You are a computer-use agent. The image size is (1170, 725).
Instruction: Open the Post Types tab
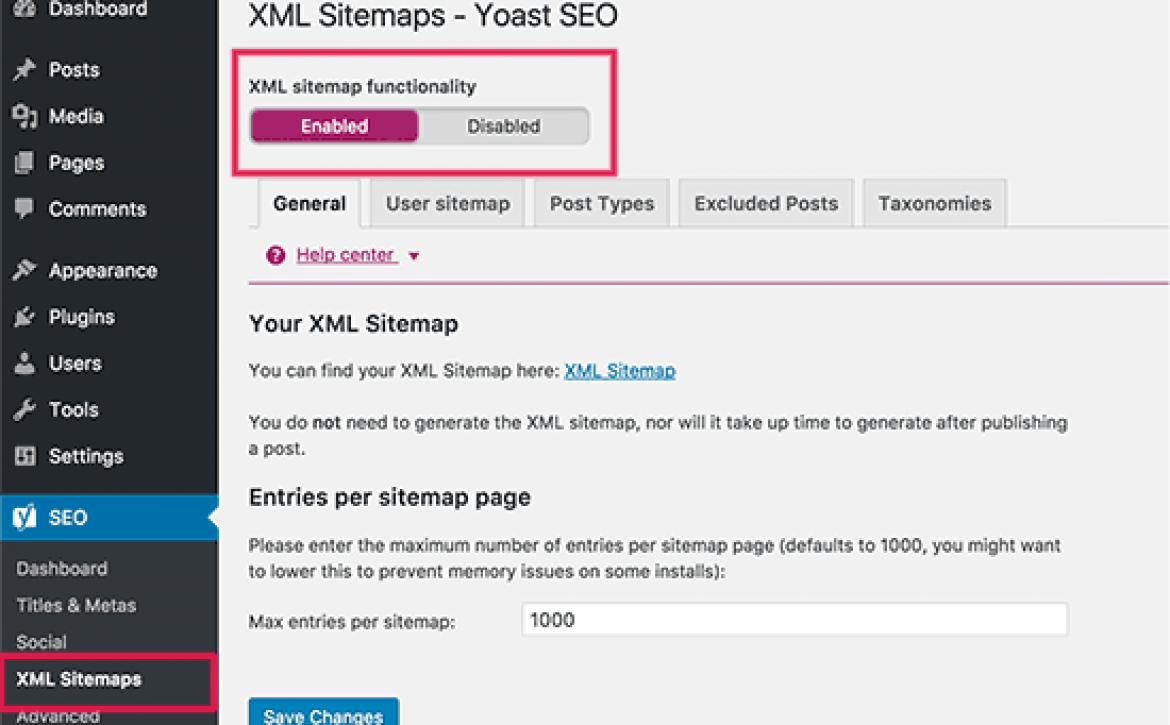pyautogui.click(x=601, y=204)
